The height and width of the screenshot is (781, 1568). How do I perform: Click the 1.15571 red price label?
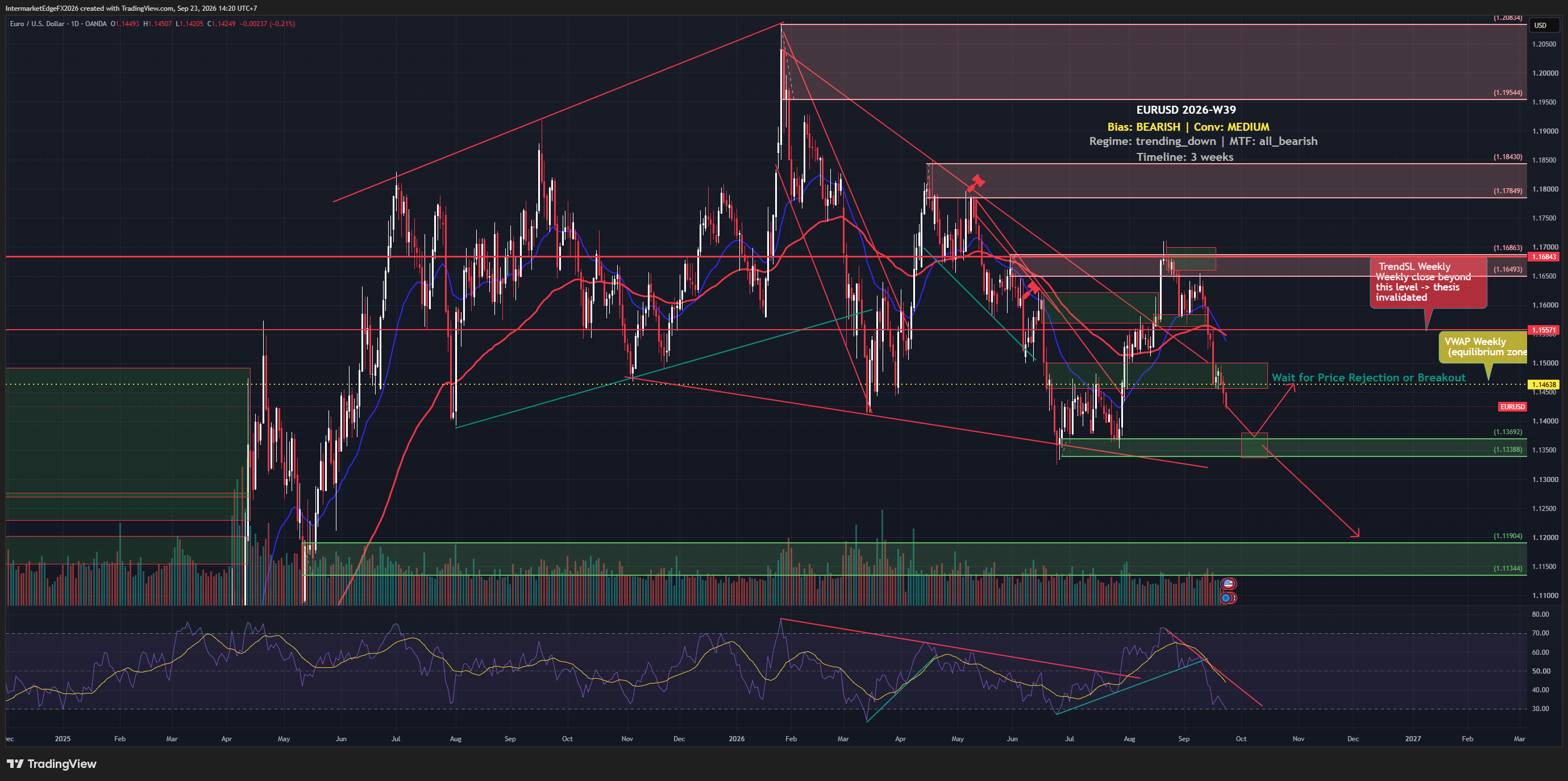pos(1544,330)
